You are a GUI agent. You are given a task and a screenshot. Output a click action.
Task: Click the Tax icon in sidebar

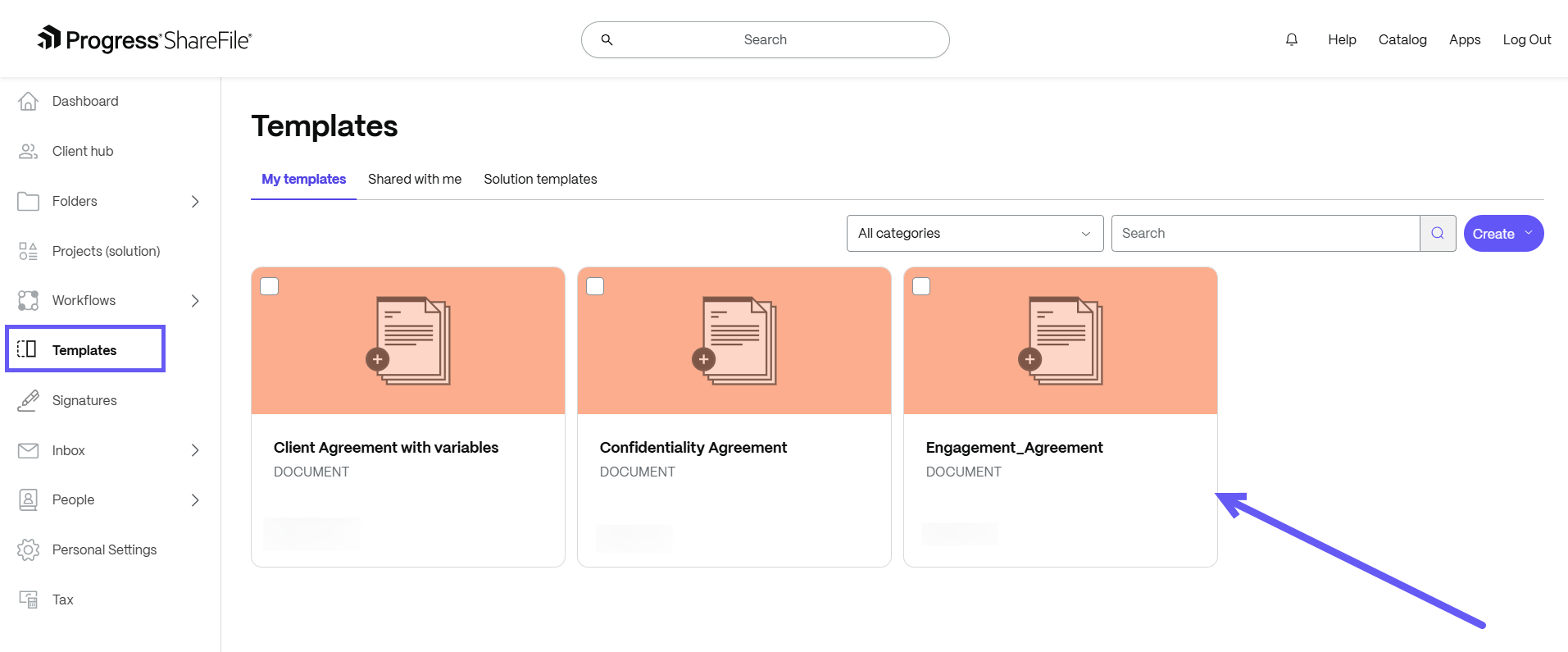29,600
